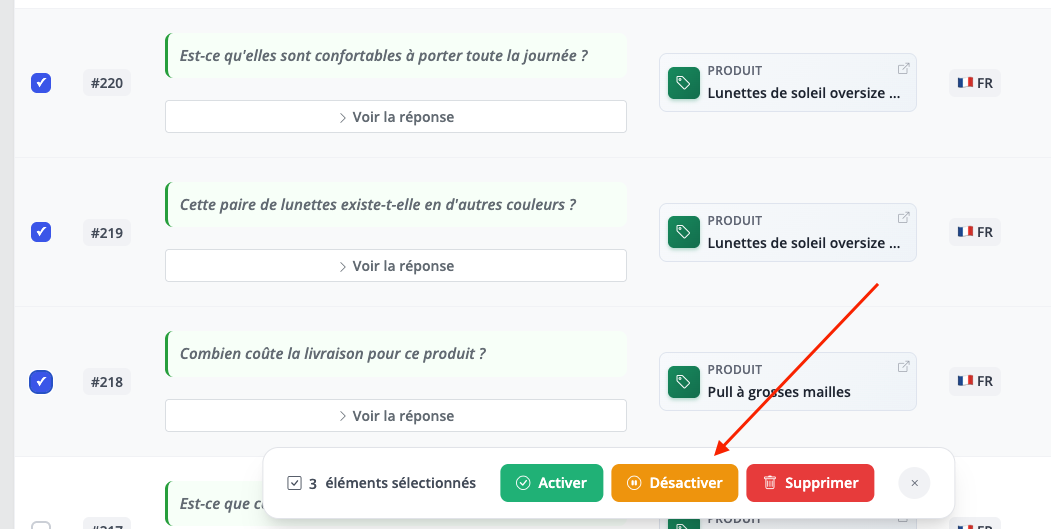The image size is (1051, 529).
Task: Click the #218 question ID badge
Action: [x=107, y=381]
